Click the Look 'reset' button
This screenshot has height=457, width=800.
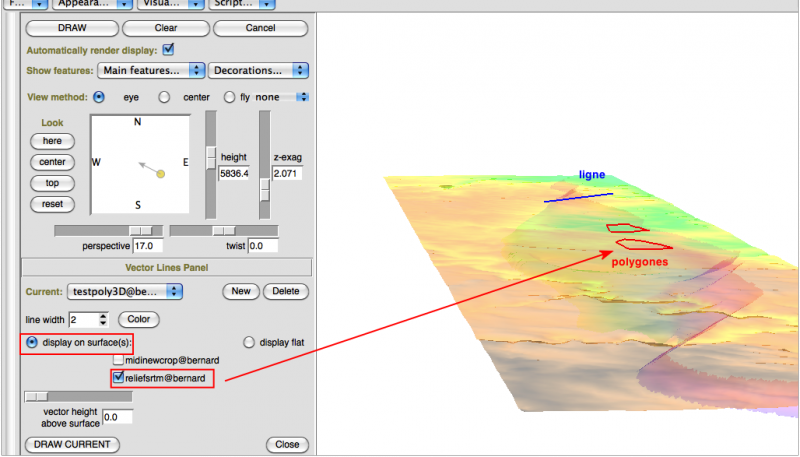coord(52,204)
